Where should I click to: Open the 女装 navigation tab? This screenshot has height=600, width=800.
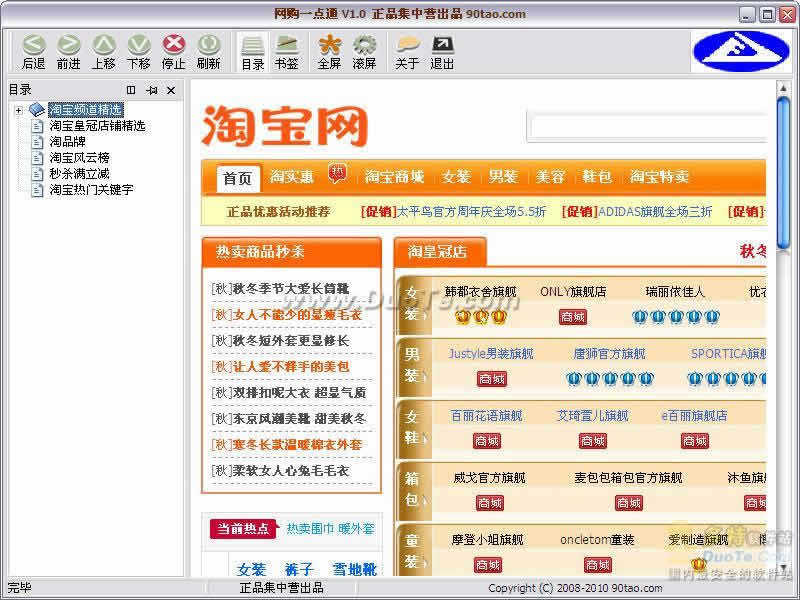click(x=456, y=177)
